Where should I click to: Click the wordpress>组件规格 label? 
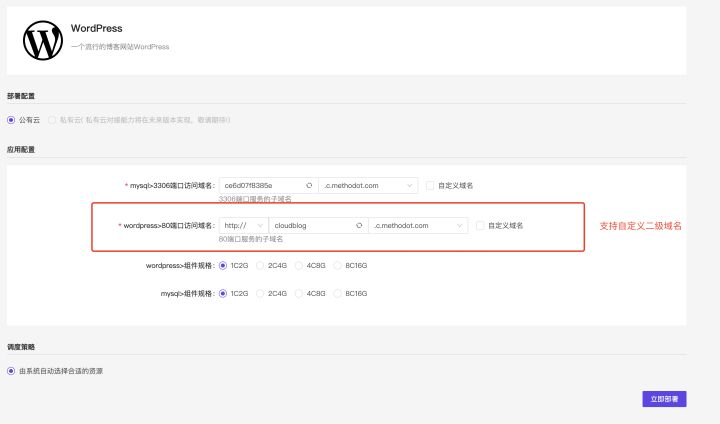click(180, 266)
